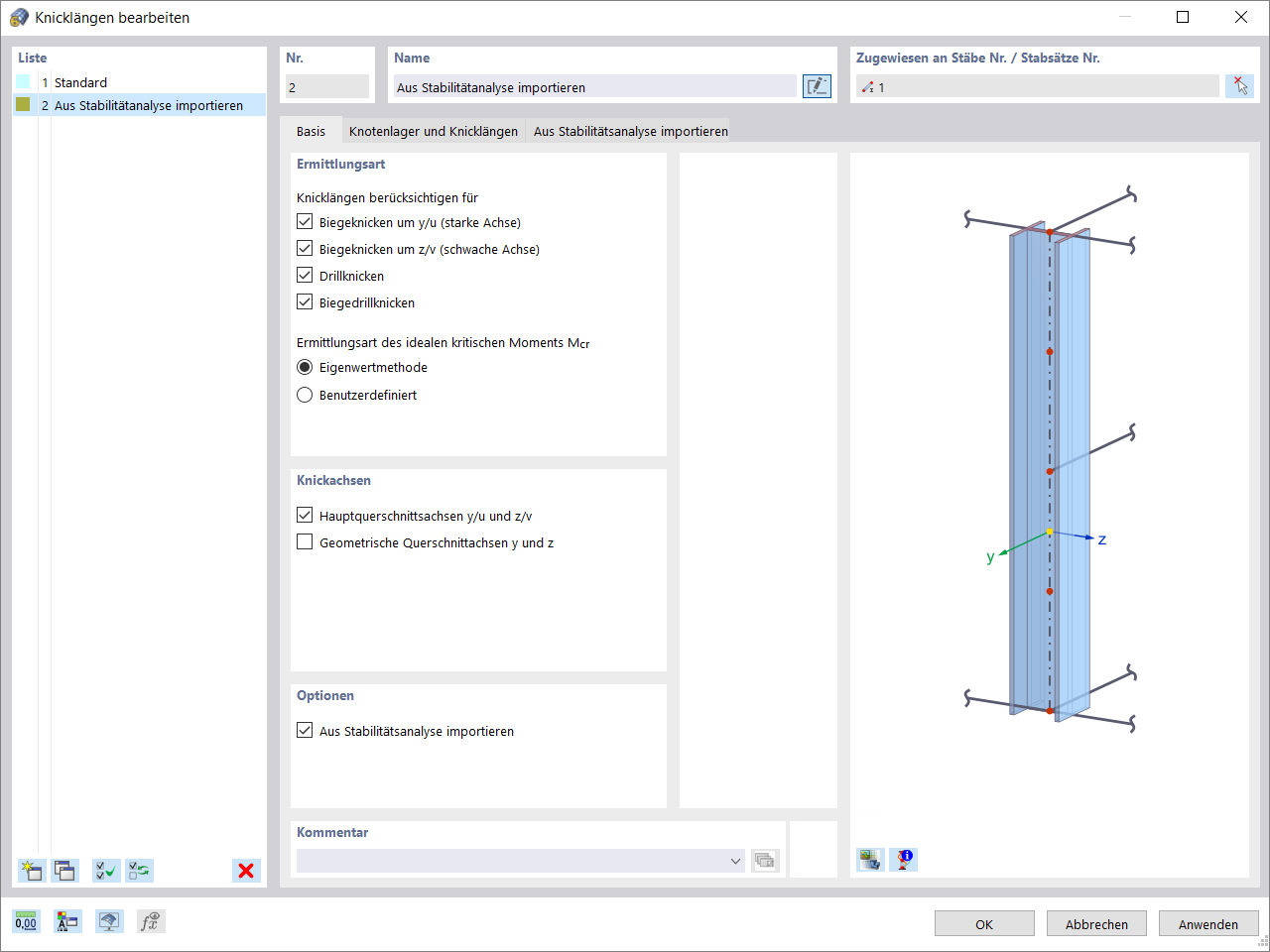Uncheck the Aus Stabilitätsanalyse importieren option checkbox
This screenshot has width=1270, height=952.
coord(305,731)
